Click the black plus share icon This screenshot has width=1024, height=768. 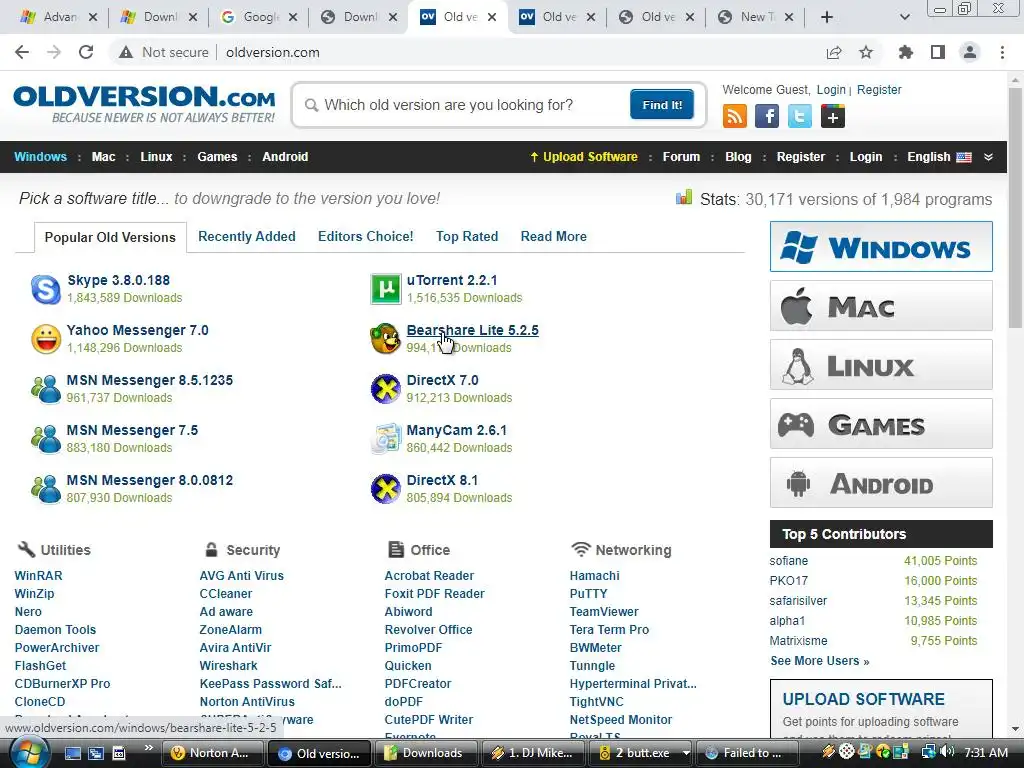point(833,116)
